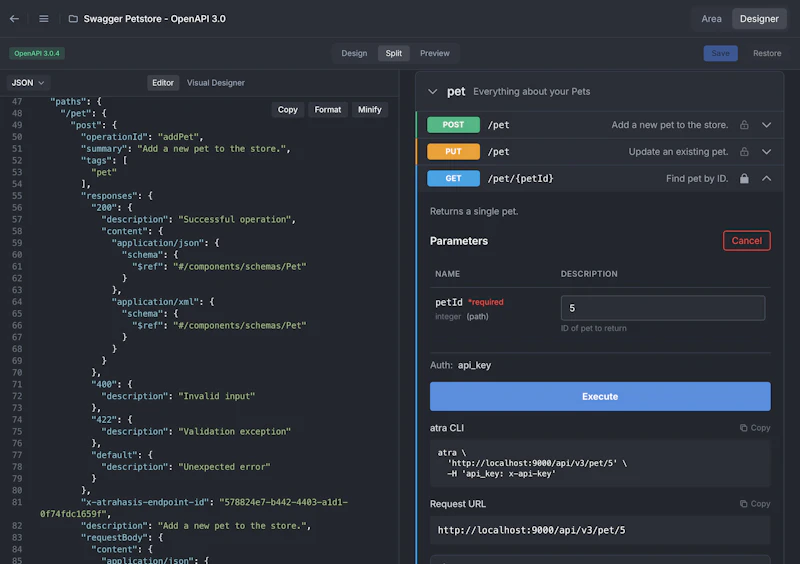Click the "application/xml" code line

[163, 302]
